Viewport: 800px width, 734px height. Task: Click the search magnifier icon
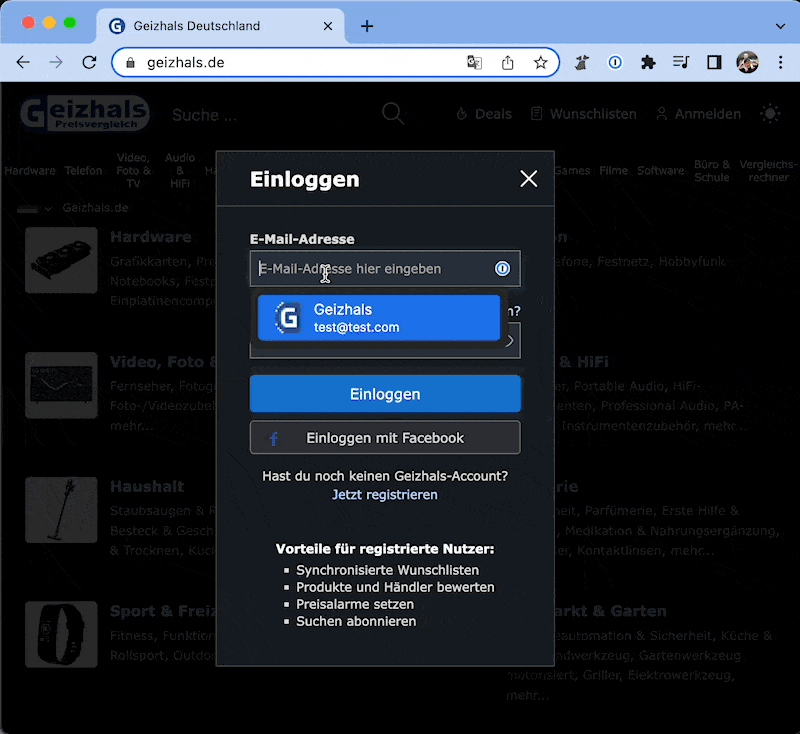click(394, 114)
